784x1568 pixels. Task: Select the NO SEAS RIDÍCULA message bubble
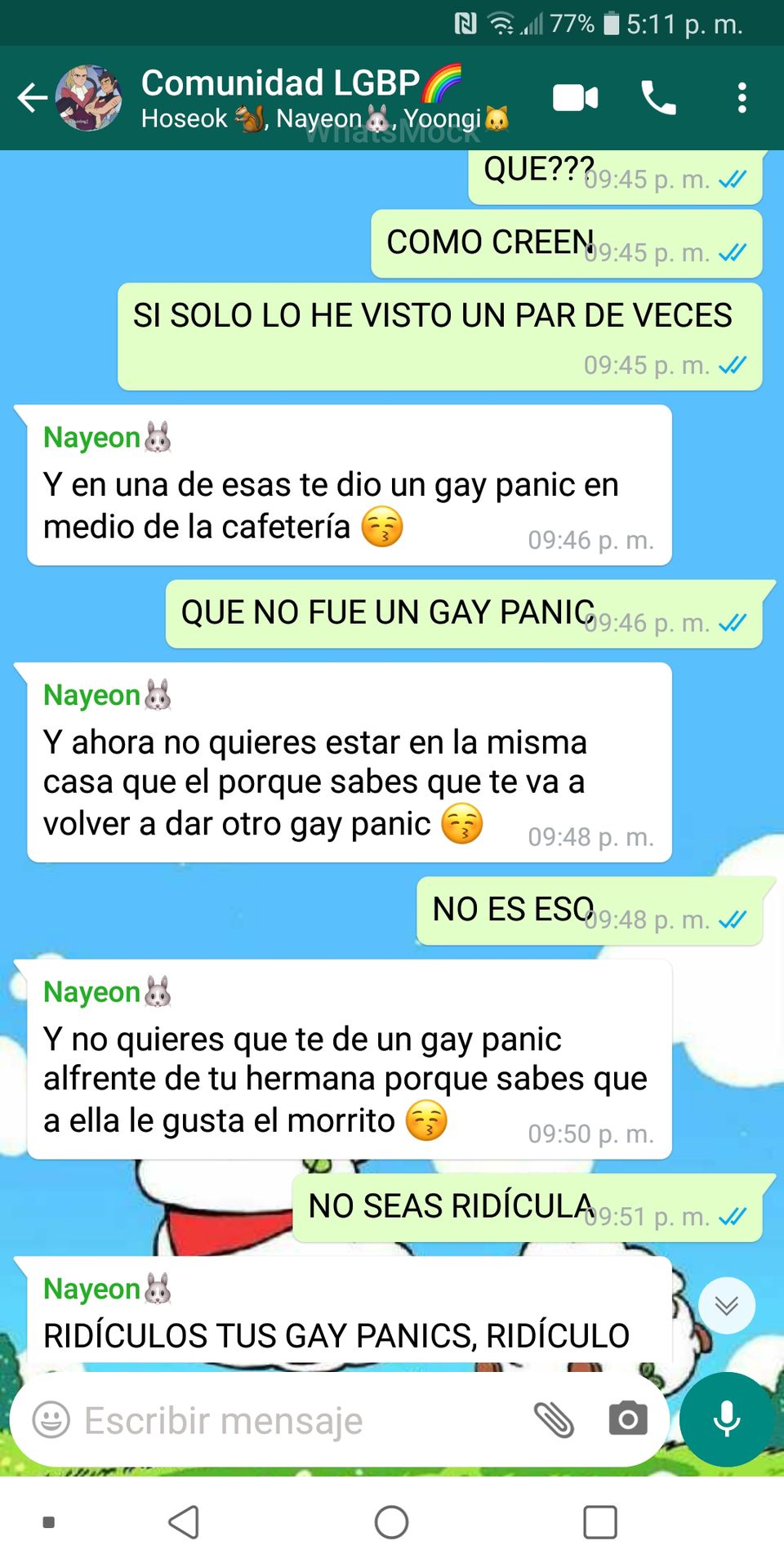[x=528, y=1208]
